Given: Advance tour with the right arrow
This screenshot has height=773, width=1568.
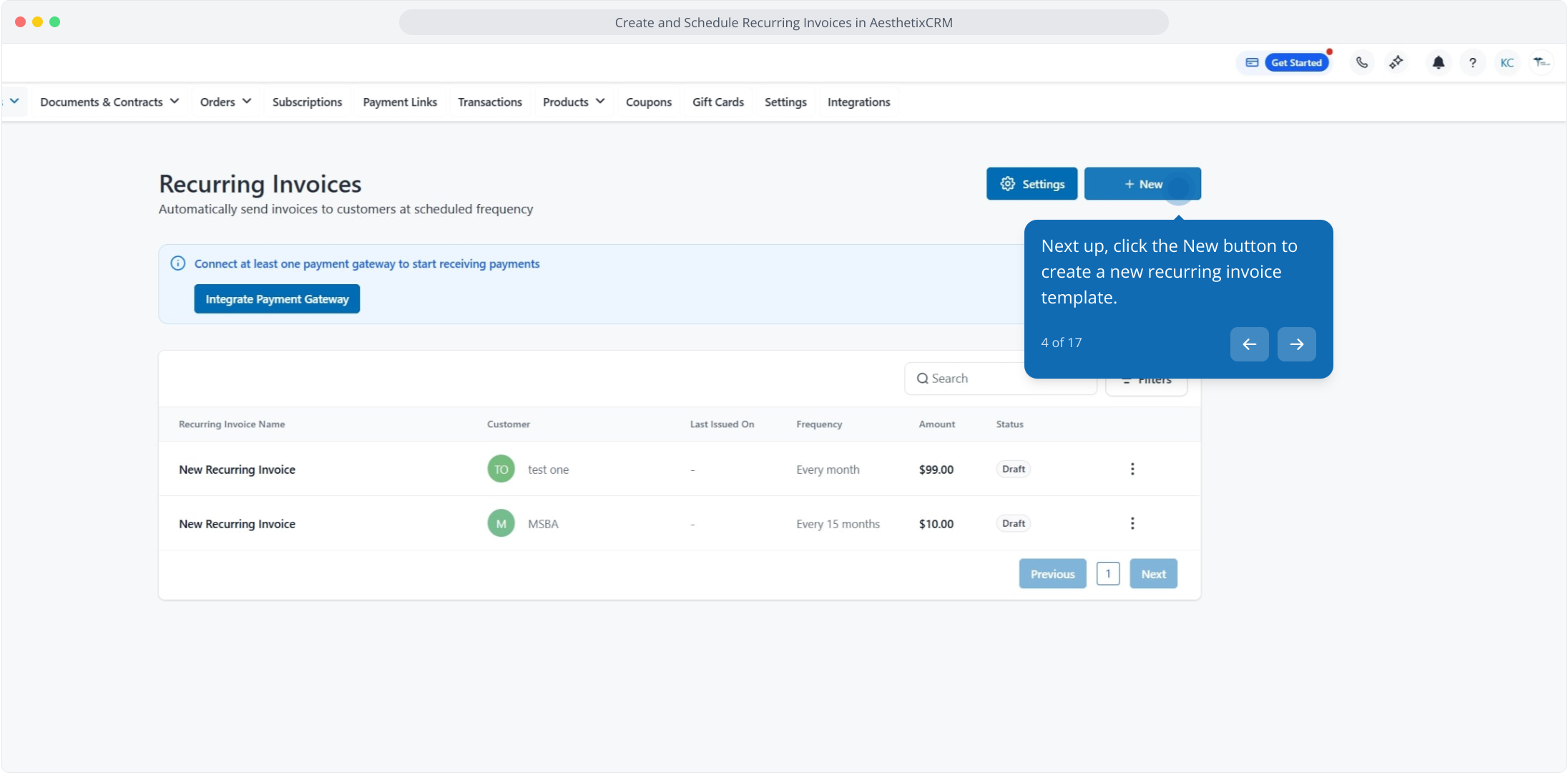Looking at the screenshot, I should tap(1296, 344).
